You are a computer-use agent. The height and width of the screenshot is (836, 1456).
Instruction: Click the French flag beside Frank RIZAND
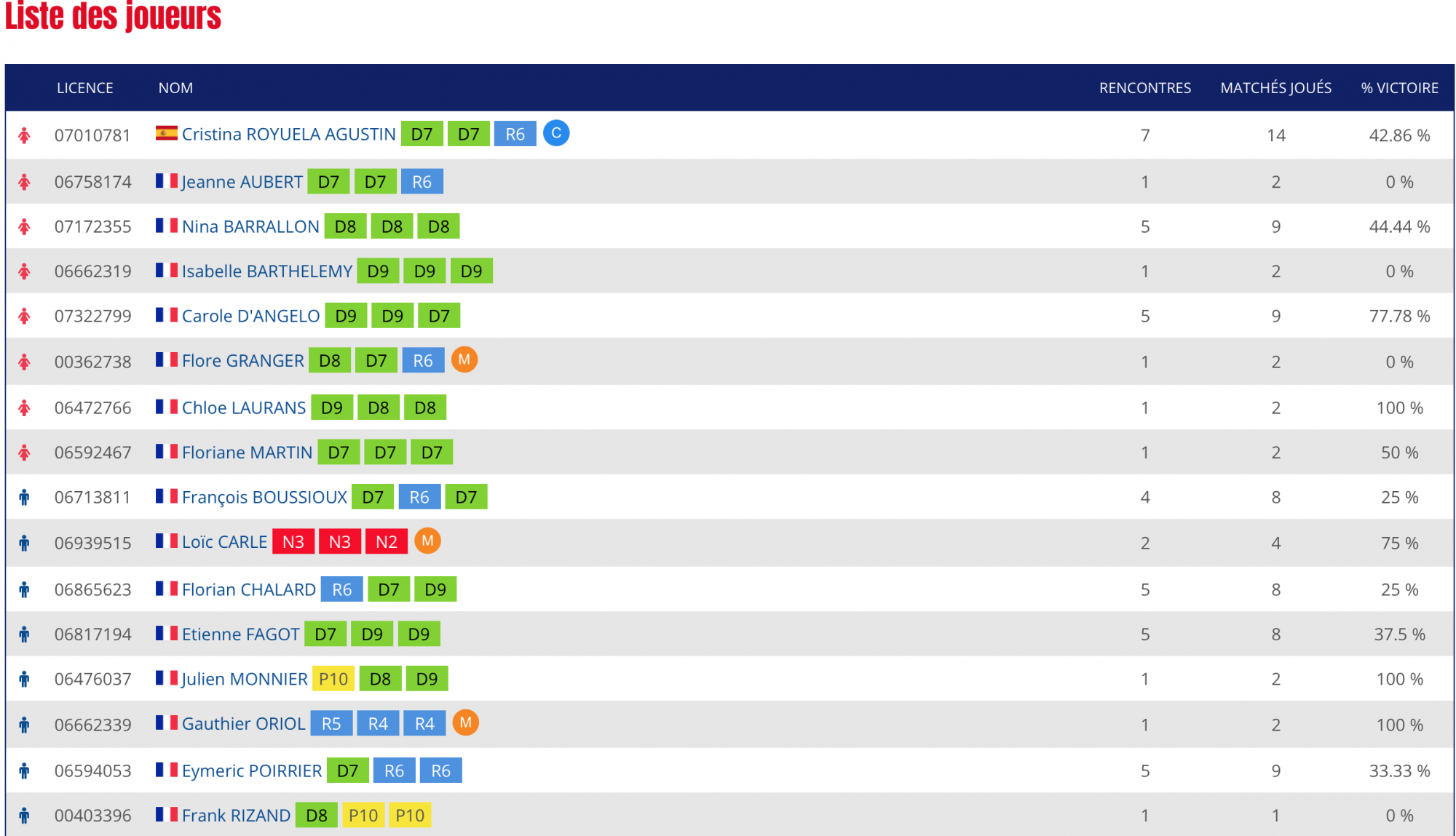pyautogui.click(x=167, y=814)
